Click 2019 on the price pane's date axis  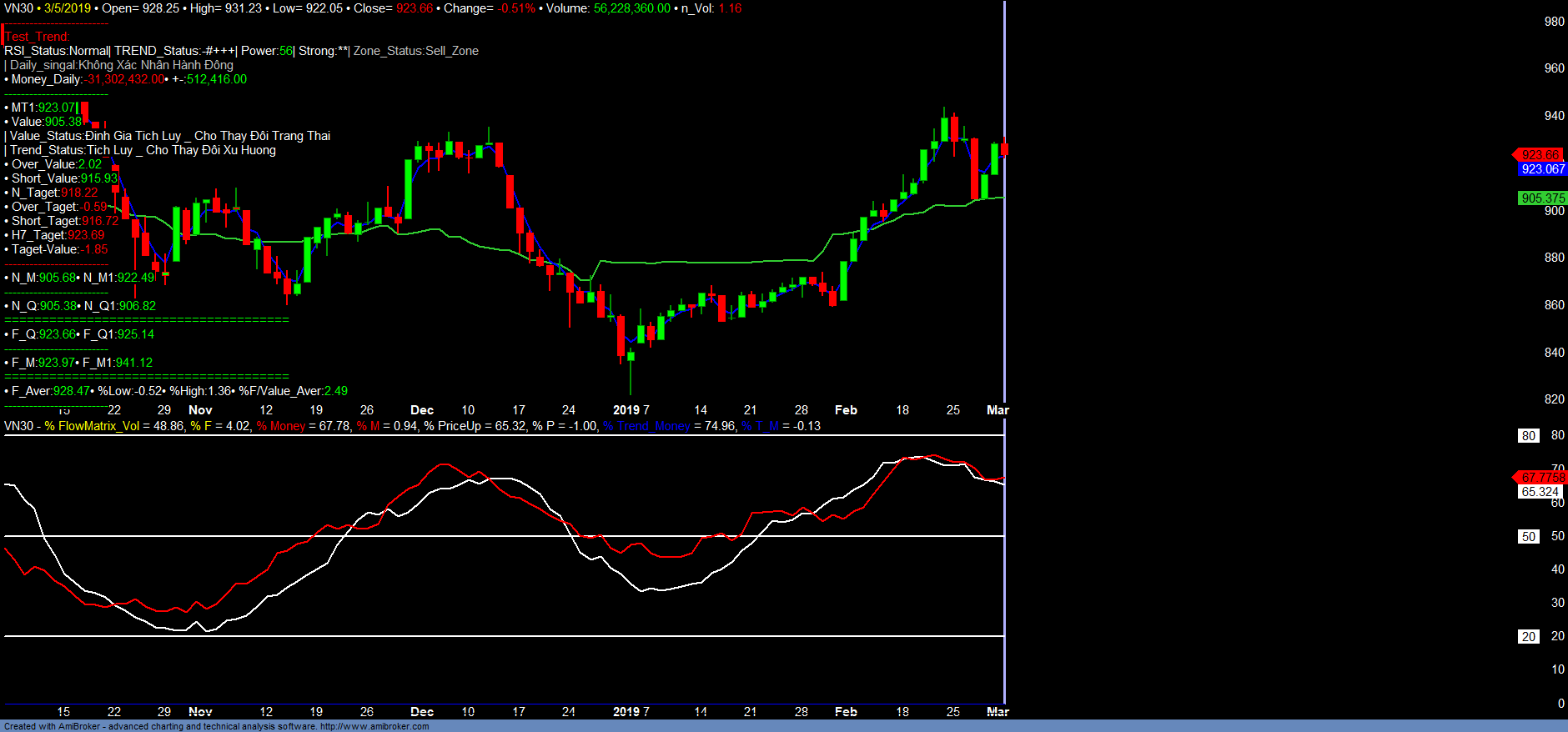[626, 410]
